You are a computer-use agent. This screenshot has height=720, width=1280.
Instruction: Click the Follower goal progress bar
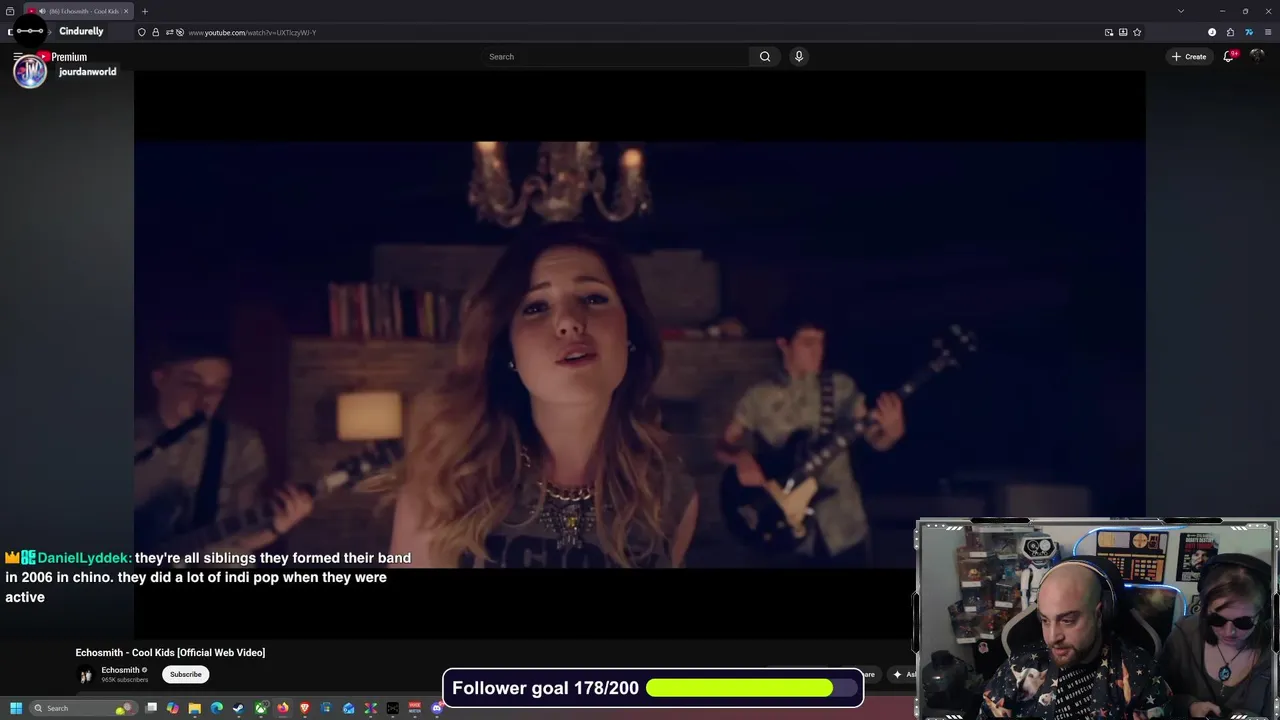click(x=753, y=688)
